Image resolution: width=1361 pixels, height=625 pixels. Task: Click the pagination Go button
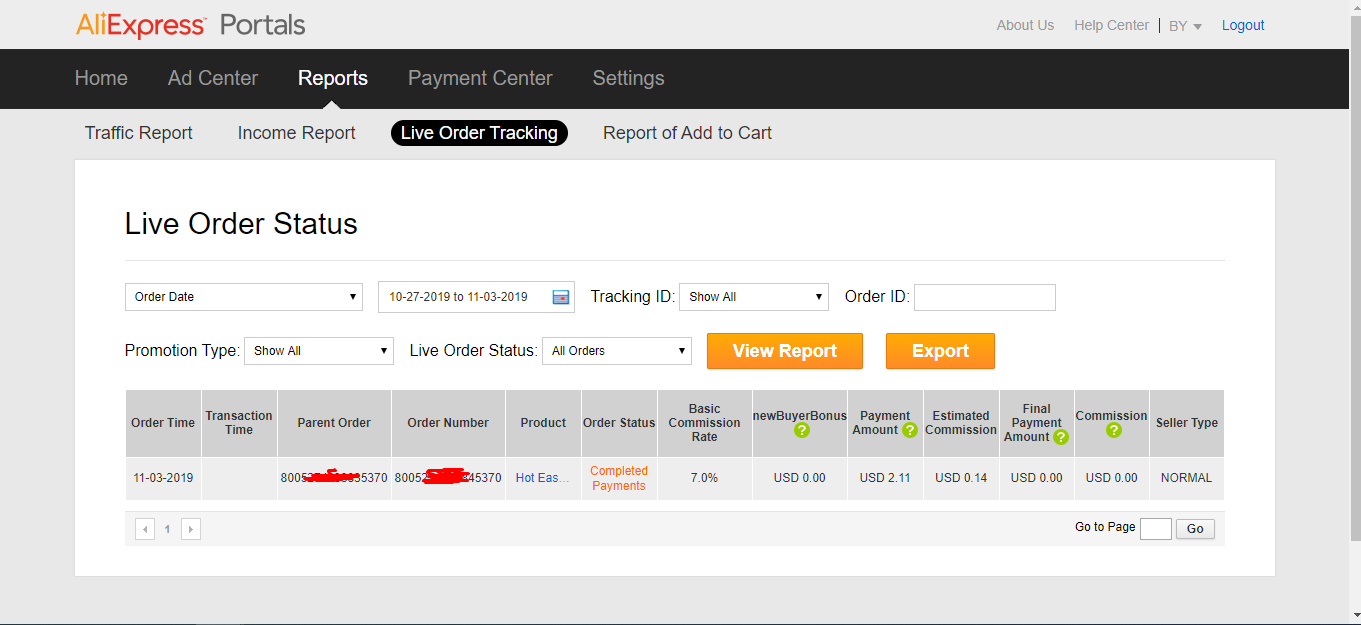click(1195, 529)
